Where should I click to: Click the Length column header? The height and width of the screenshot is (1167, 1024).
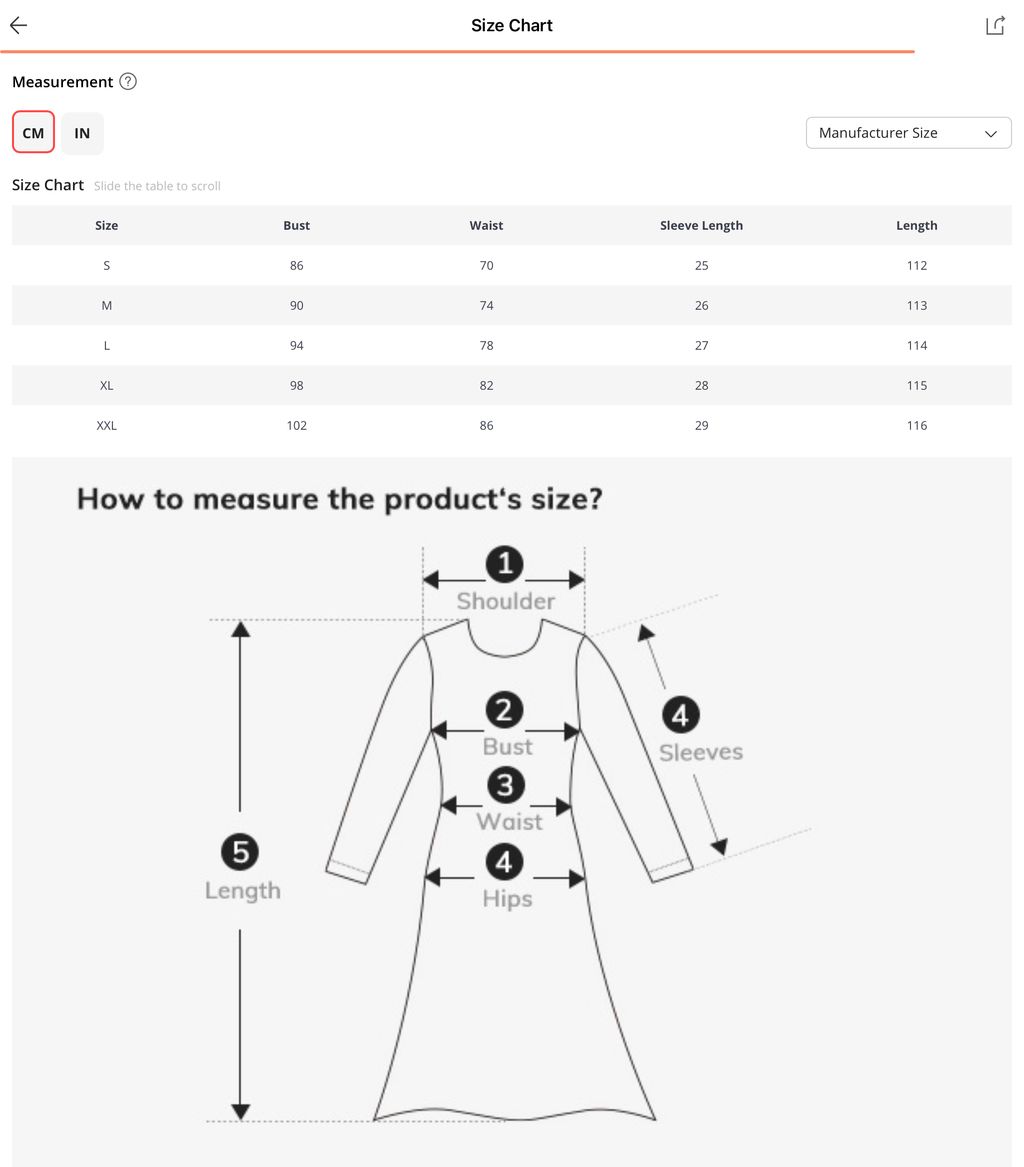[x=916, y=226]
